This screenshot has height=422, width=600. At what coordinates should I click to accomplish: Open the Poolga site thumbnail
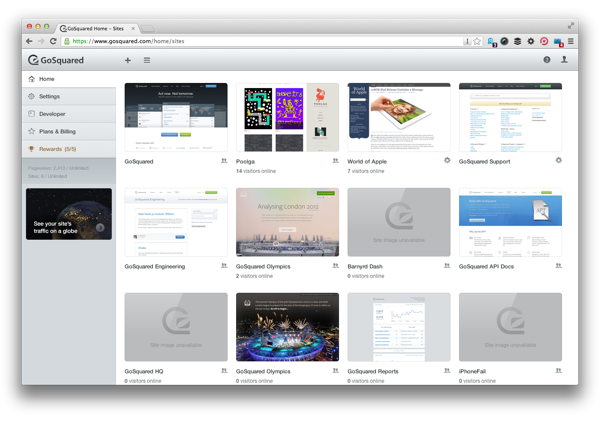pos(287,117)
